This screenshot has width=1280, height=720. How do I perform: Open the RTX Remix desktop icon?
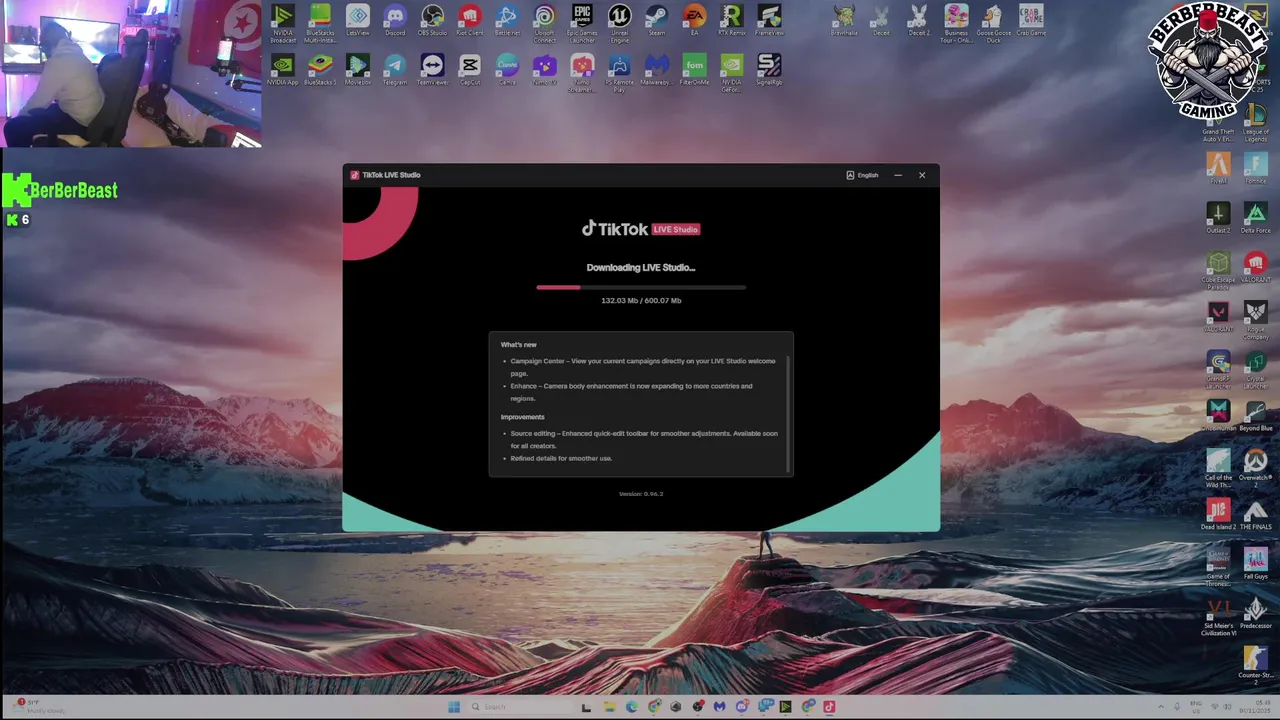731,21
